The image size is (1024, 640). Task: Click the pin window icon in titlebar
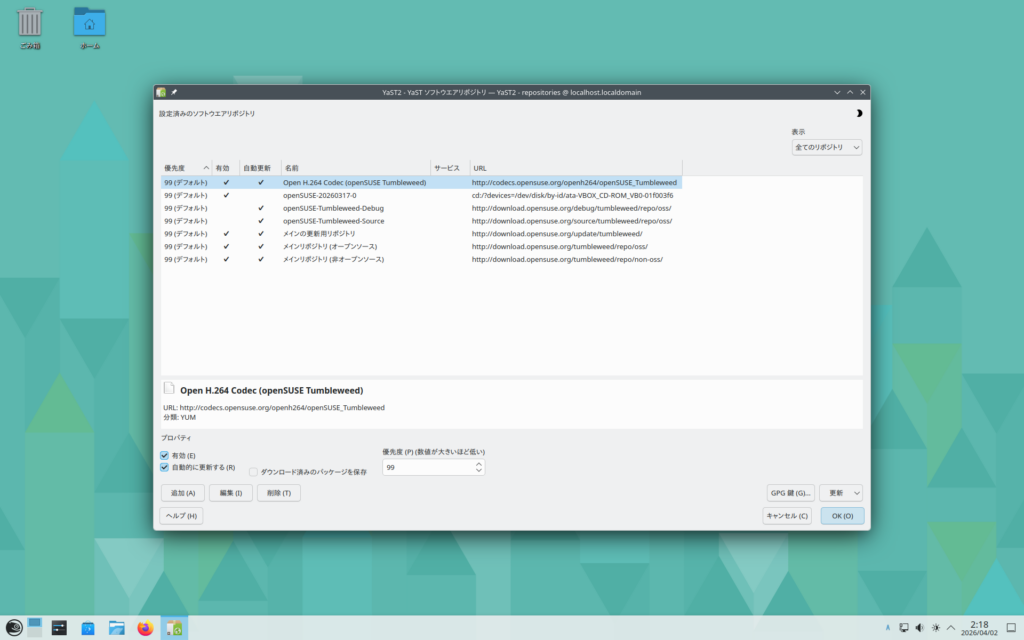point(173,92)
